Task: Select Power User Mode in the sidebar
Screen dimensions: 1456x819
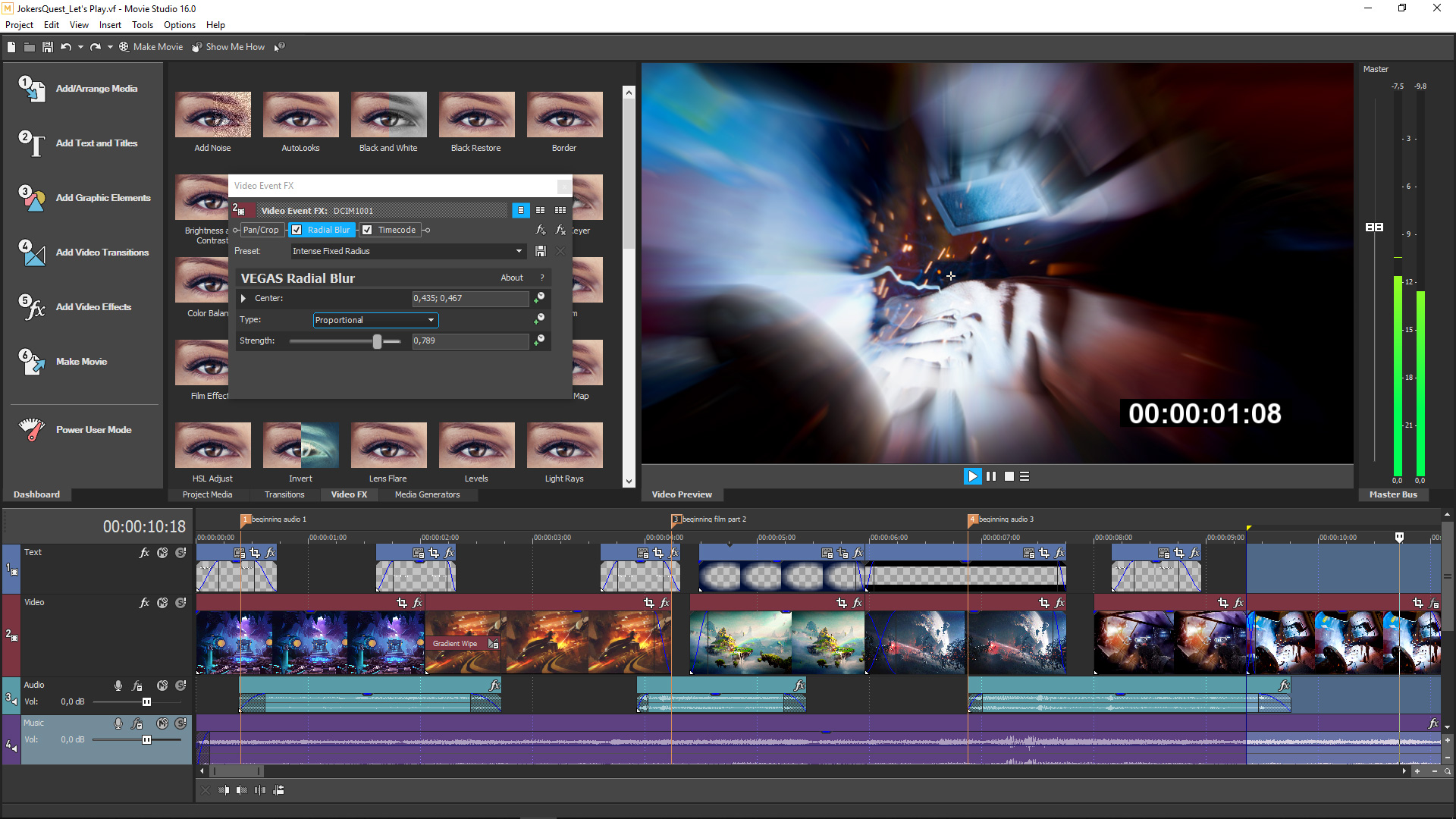Action: coord(93,429)
